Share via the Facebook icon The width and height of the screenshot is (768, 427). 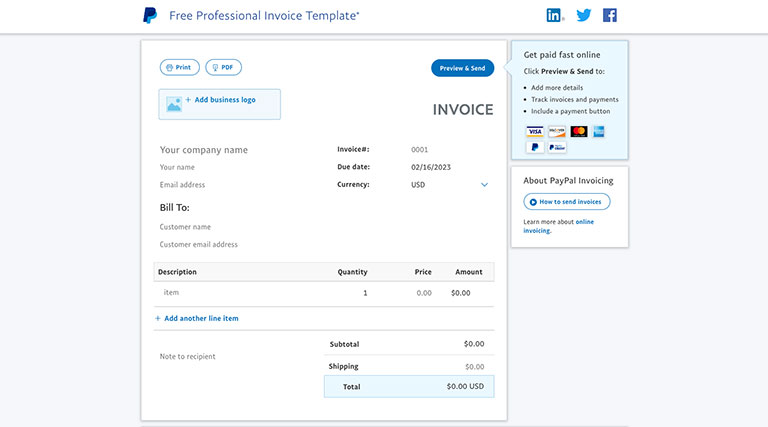click(610, 15)
